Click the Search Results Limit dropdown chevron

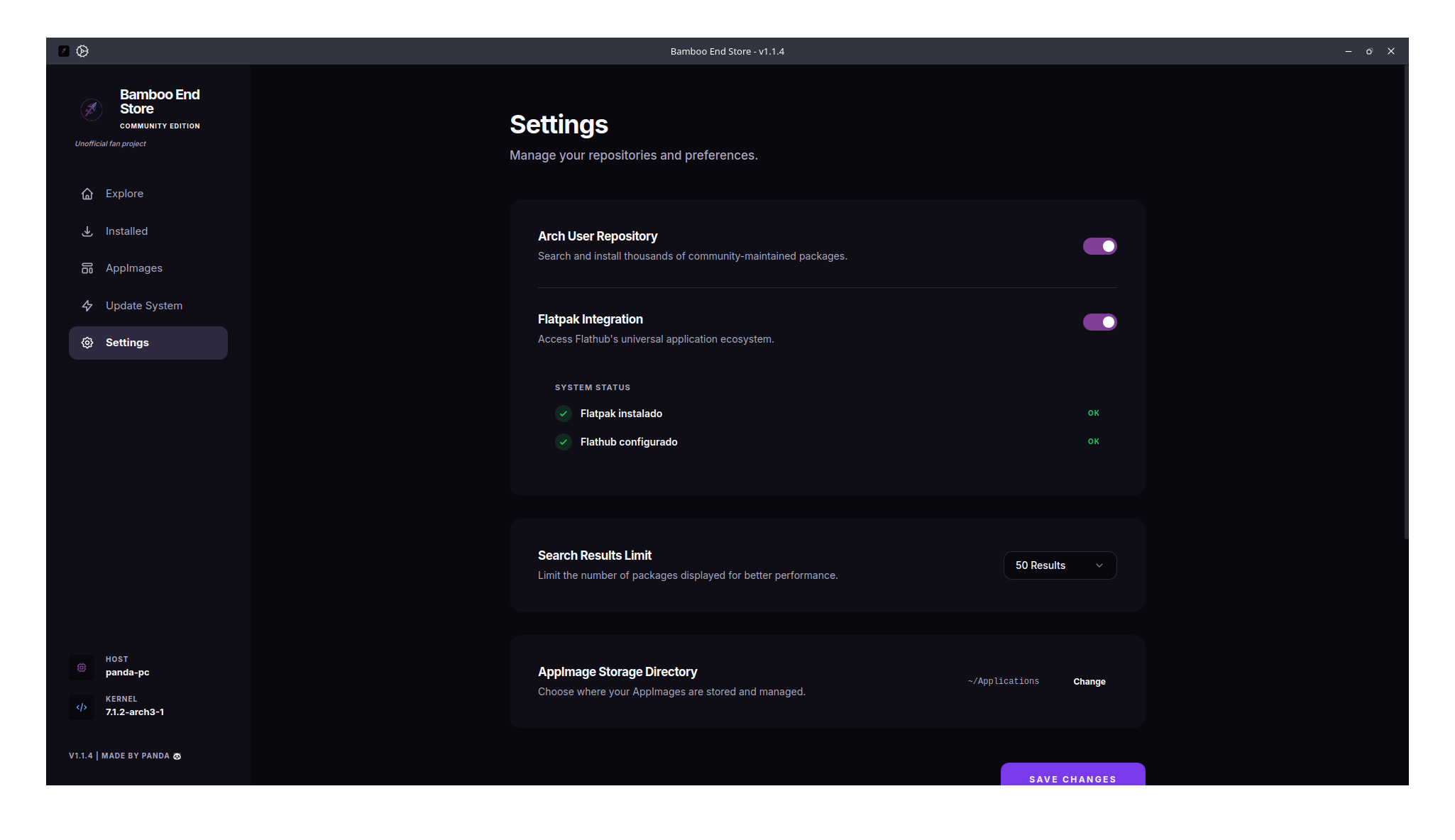click(1099, 565)
